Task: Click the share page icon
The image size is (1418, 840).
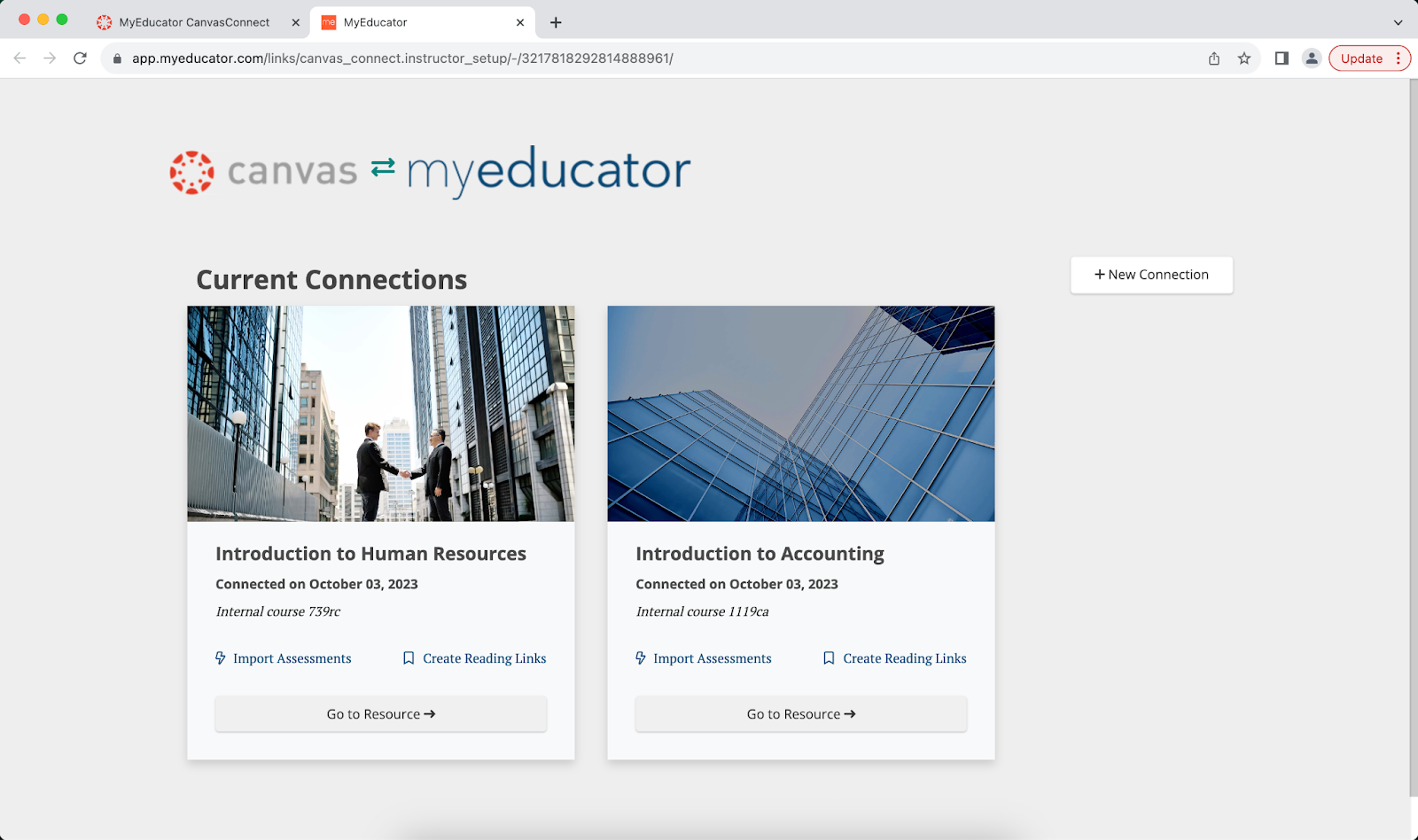Action: (x=1214, y=58)
